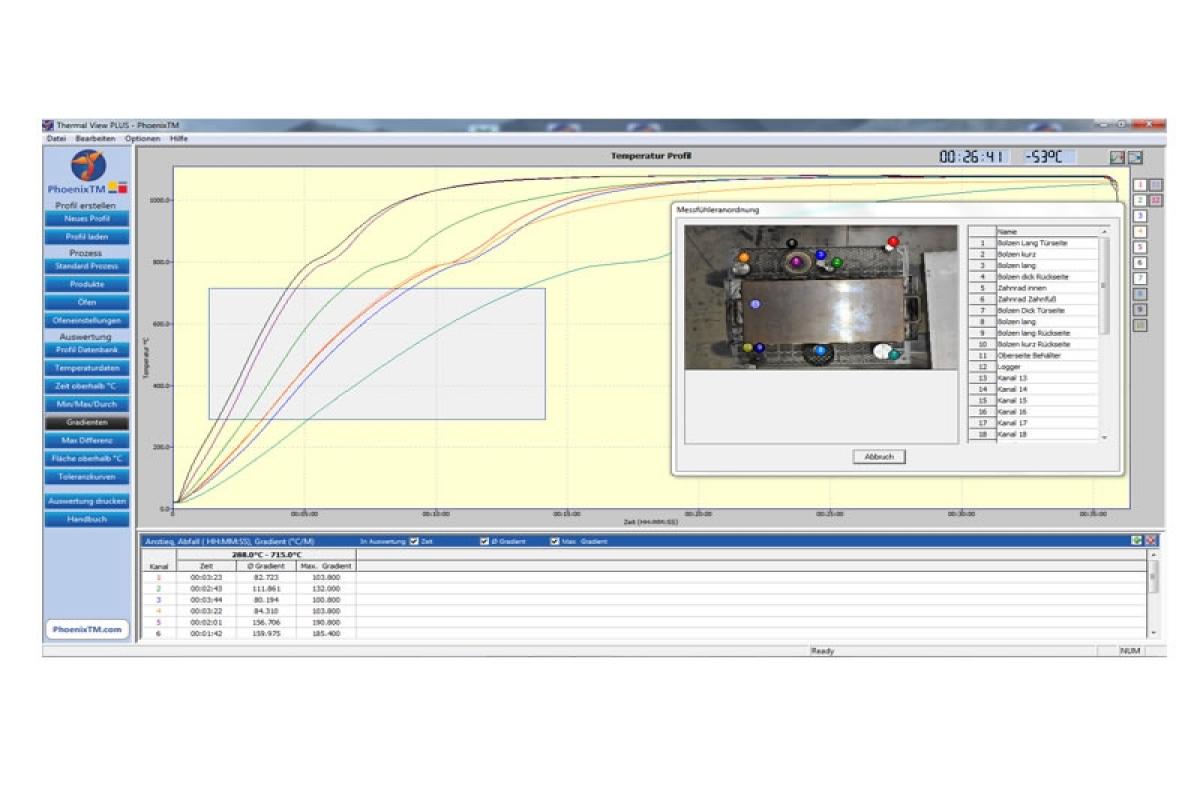Click the Neues Profil button
The width and height of the screenshot is (1200, 800).
pyautogui.click(x=87, y=218)
